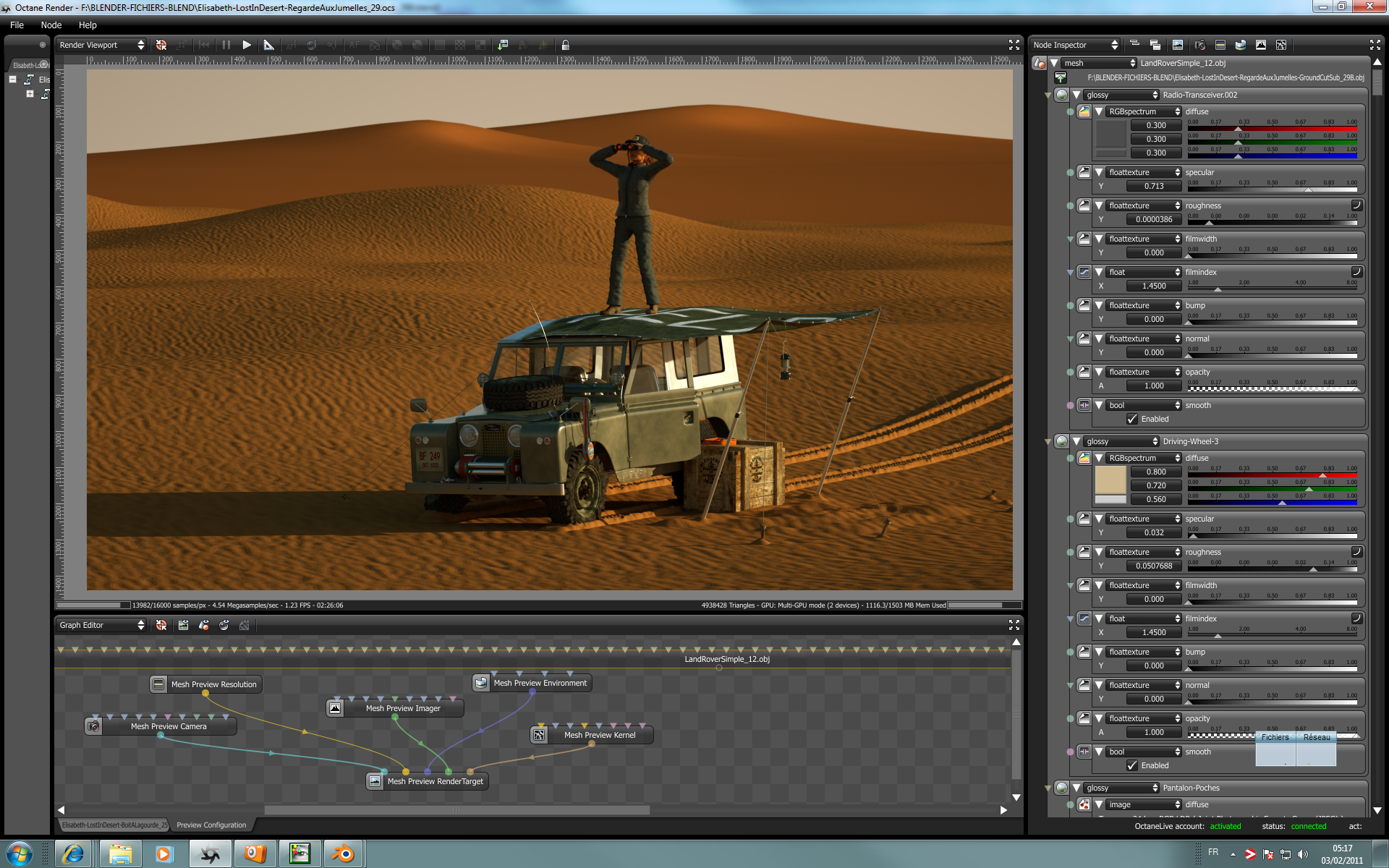Click the play render button
1389x868 pixels.
tap(247, 45)
